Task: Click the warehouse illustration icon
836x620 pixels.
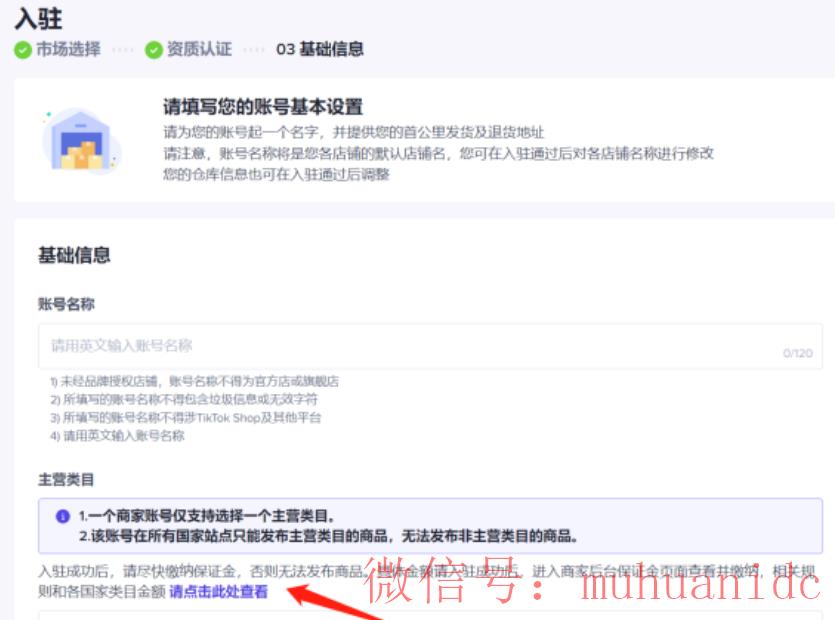Action: (82, 143)
